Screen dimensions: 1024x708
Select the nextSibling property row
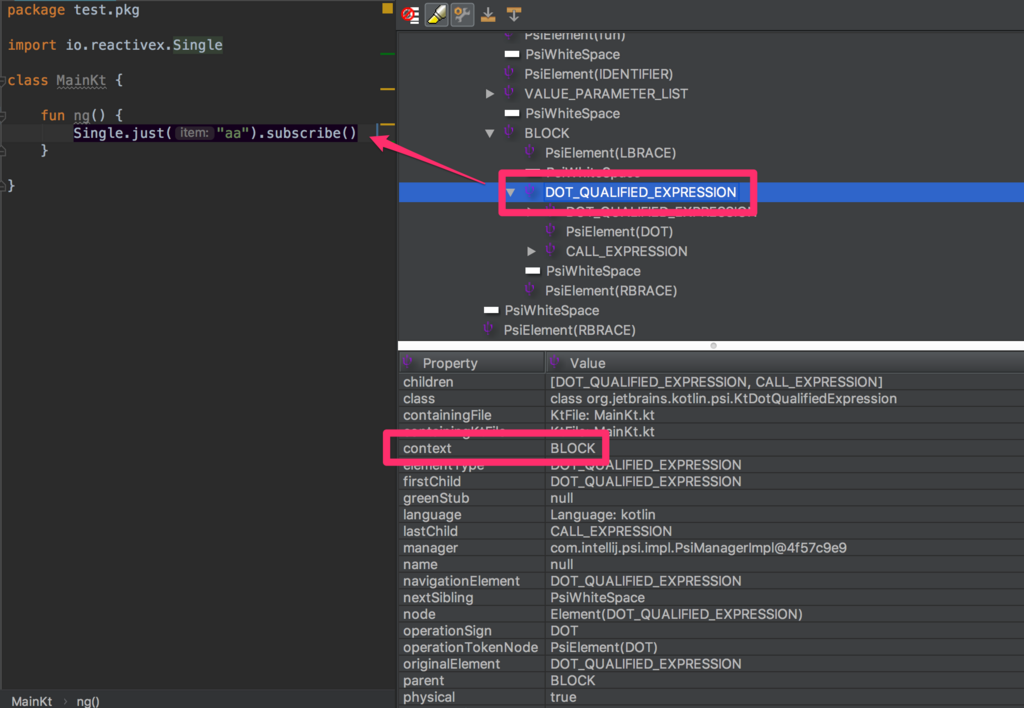click(x=711, y=598)
